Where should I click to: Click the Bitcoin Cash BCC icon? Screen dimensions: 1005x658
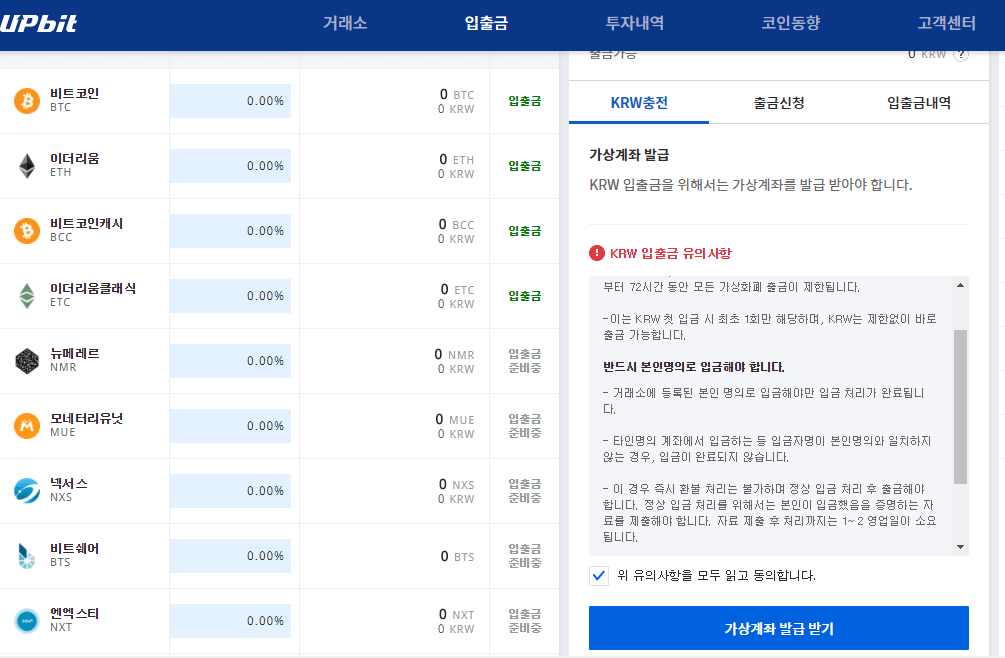[x=26, y=230]
